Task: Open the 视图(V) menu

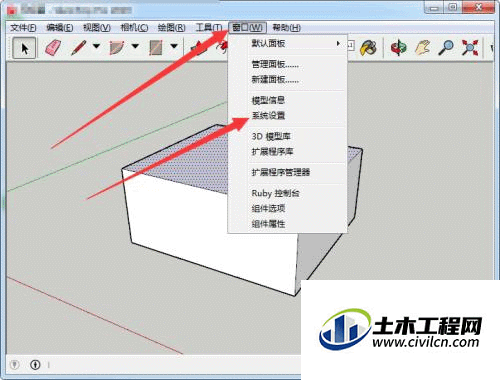Action: pos(97,28)
